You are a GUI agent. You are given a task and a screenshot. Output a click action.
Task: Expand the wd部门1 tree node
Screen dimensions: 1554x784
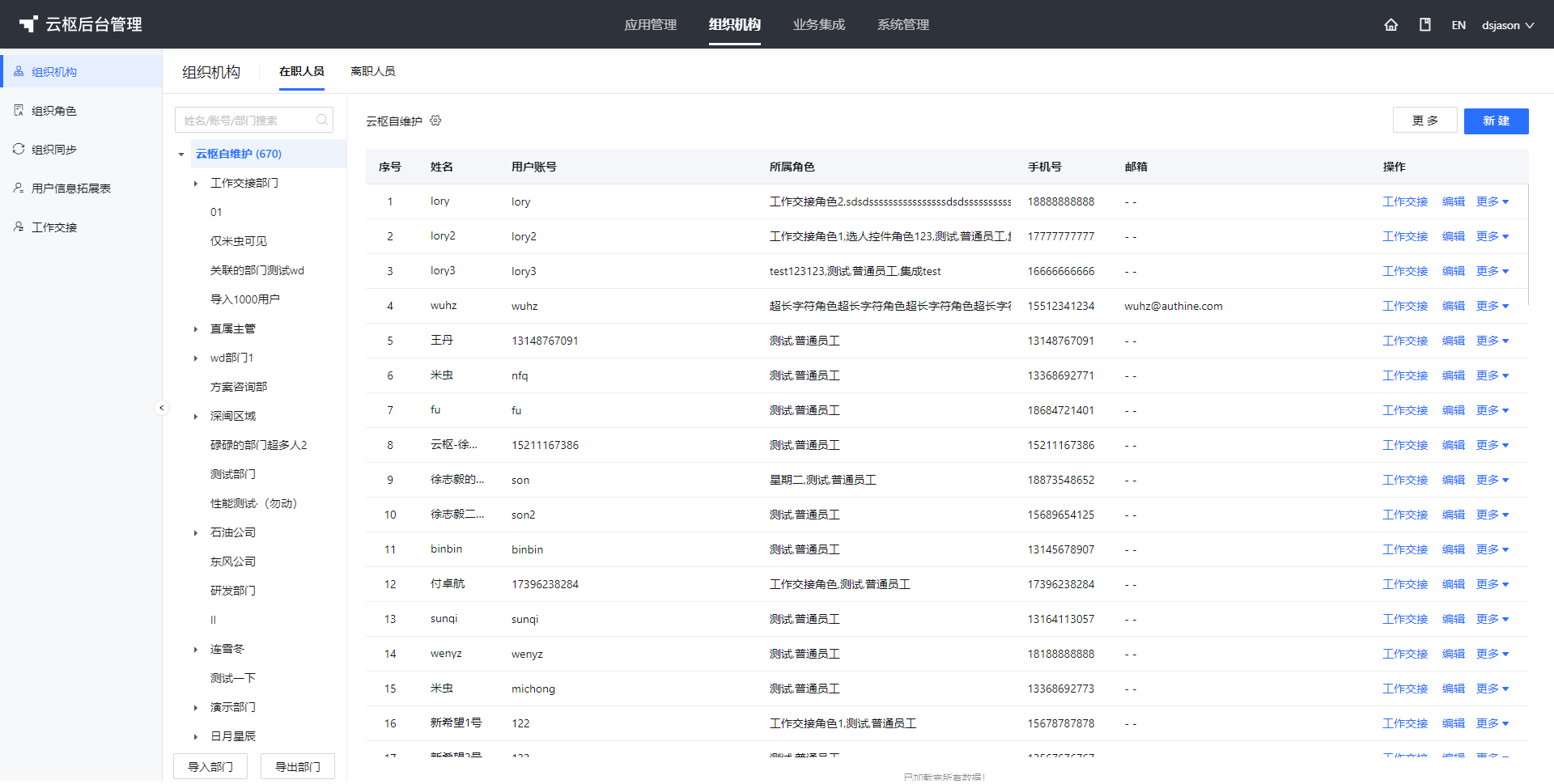(196, 358)
